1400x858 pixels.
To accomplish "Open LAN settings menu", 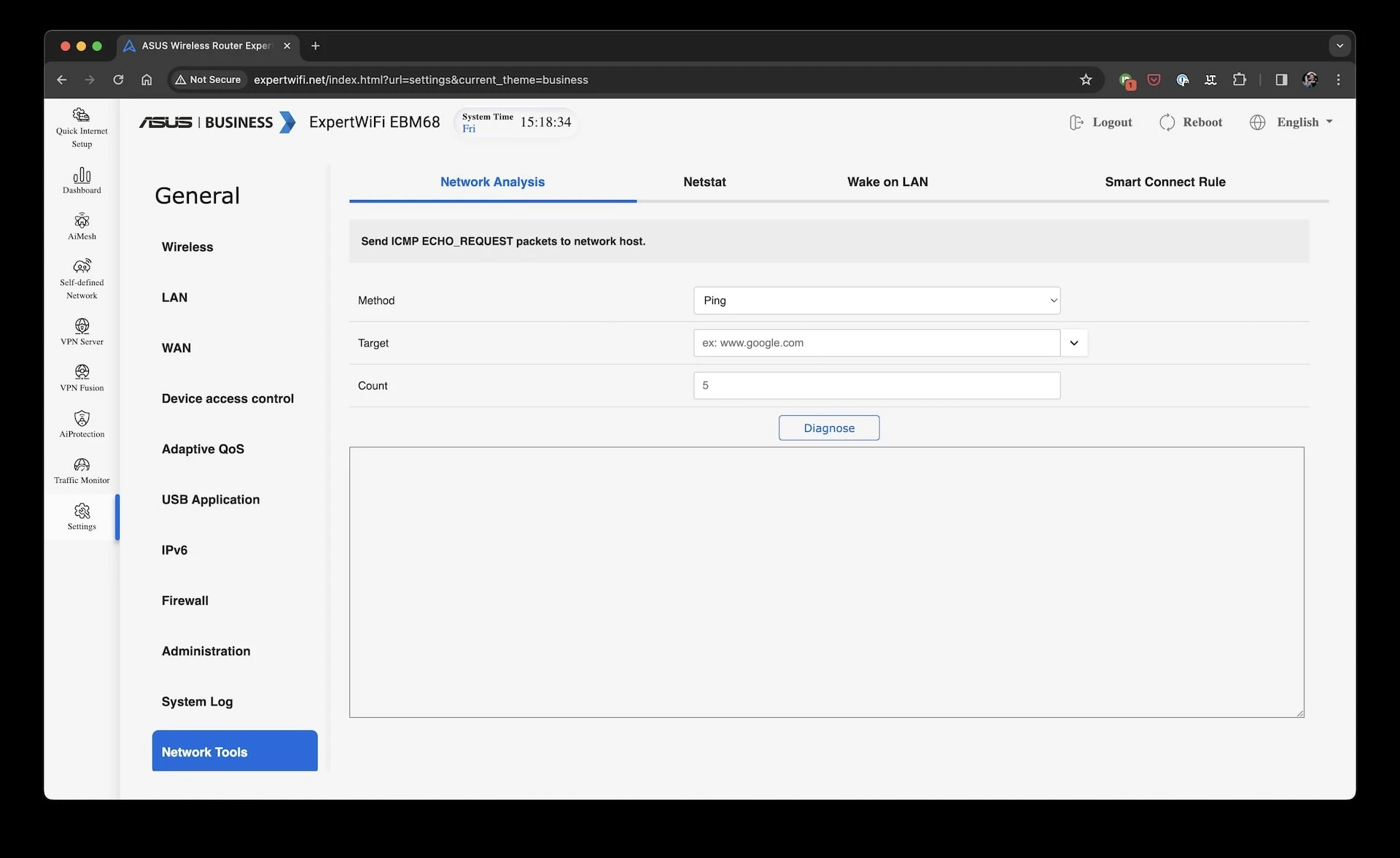I will coord(174,298).
